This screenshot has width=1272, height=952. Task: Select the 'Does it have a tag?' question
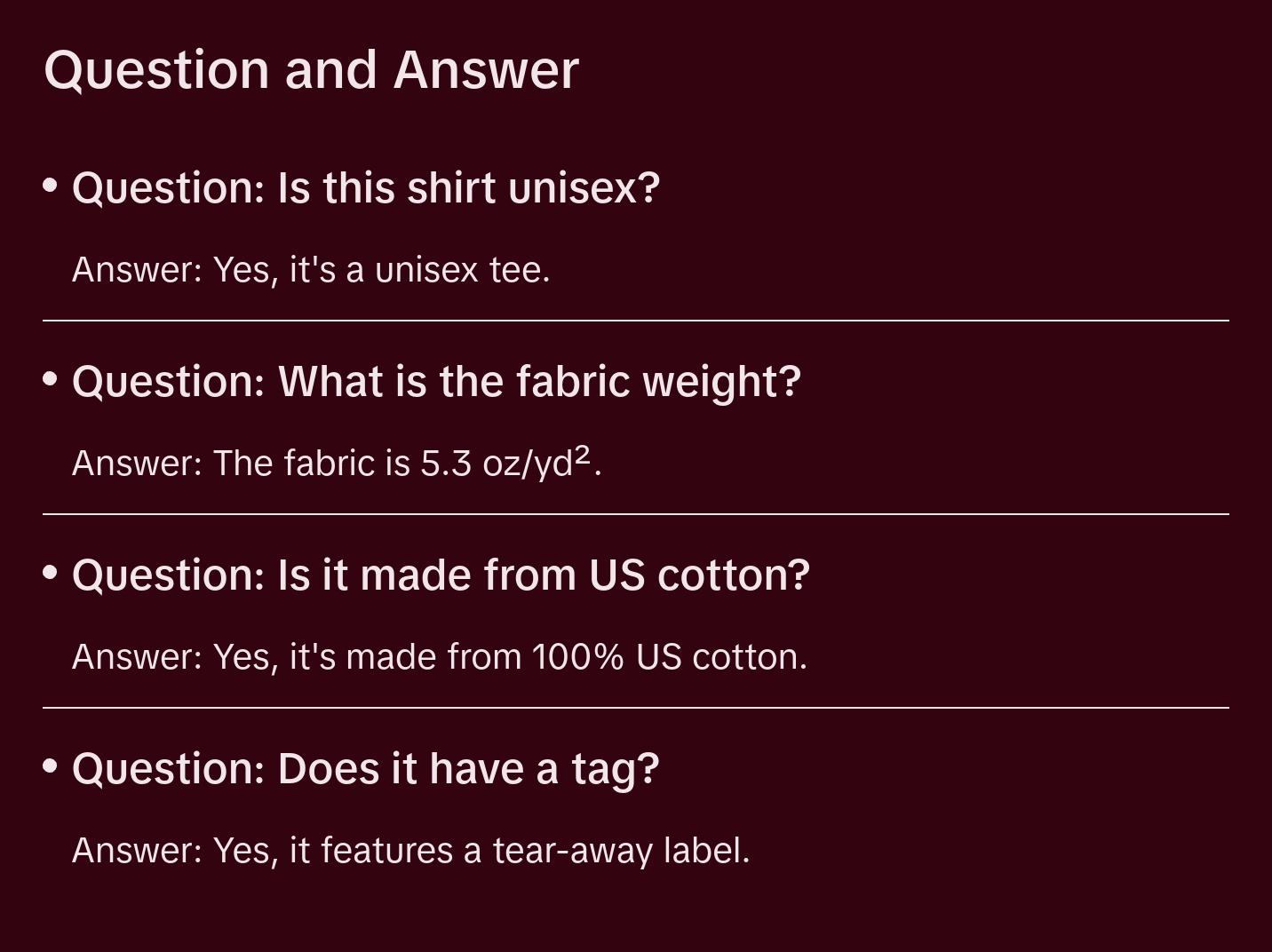tap(365, 769)
